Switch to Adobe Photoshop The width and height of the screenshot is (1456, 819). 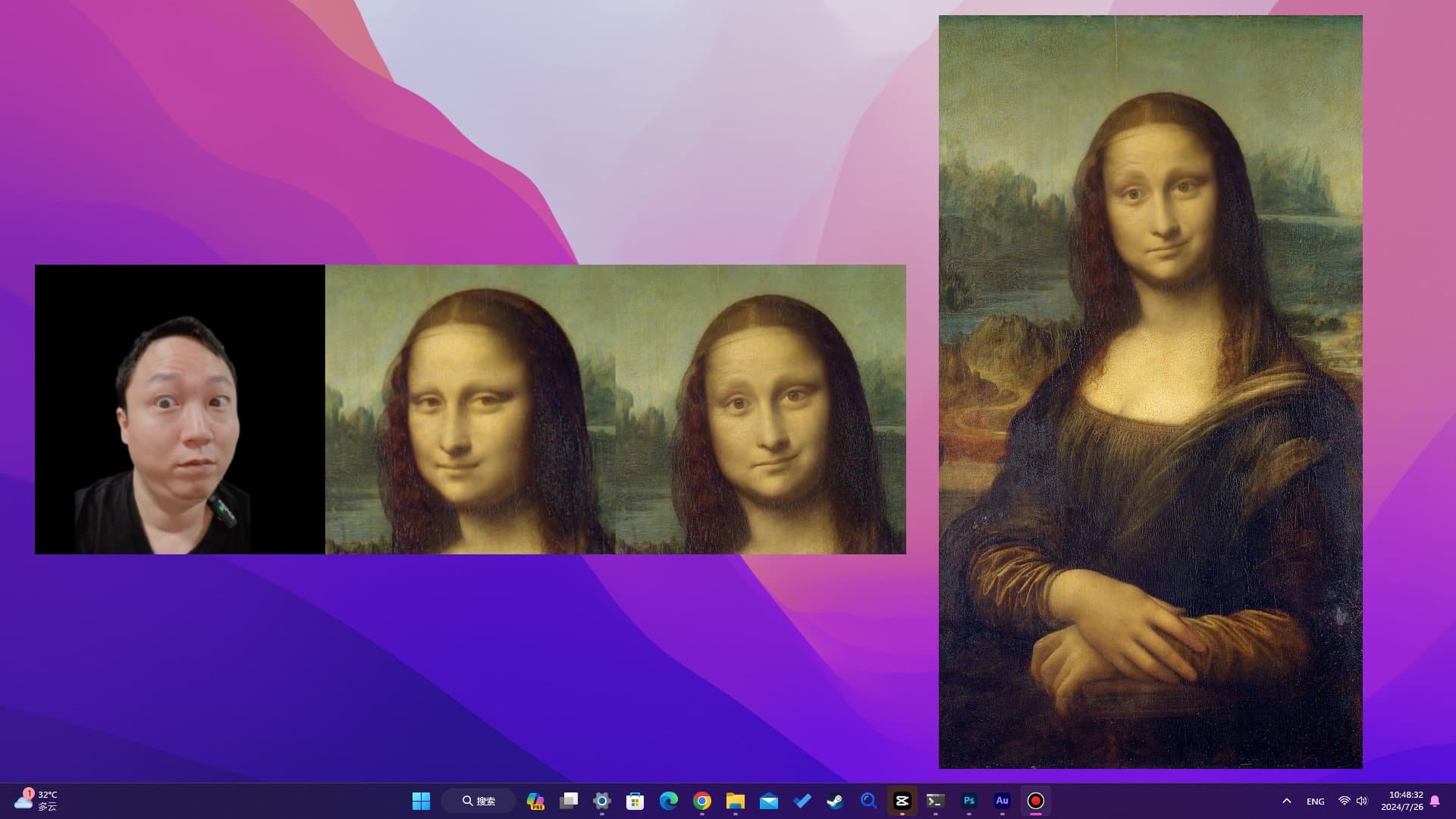point(969,801)
